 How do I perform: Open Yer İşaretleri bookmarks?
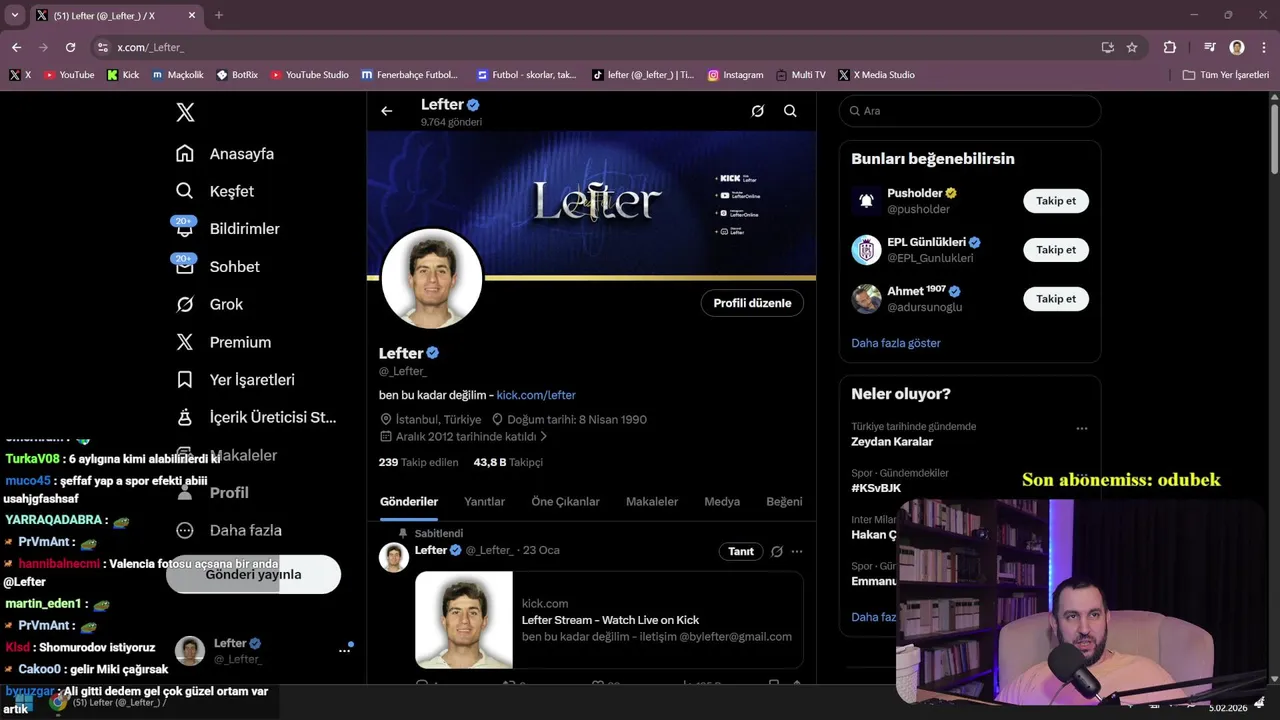click(235, 380)
